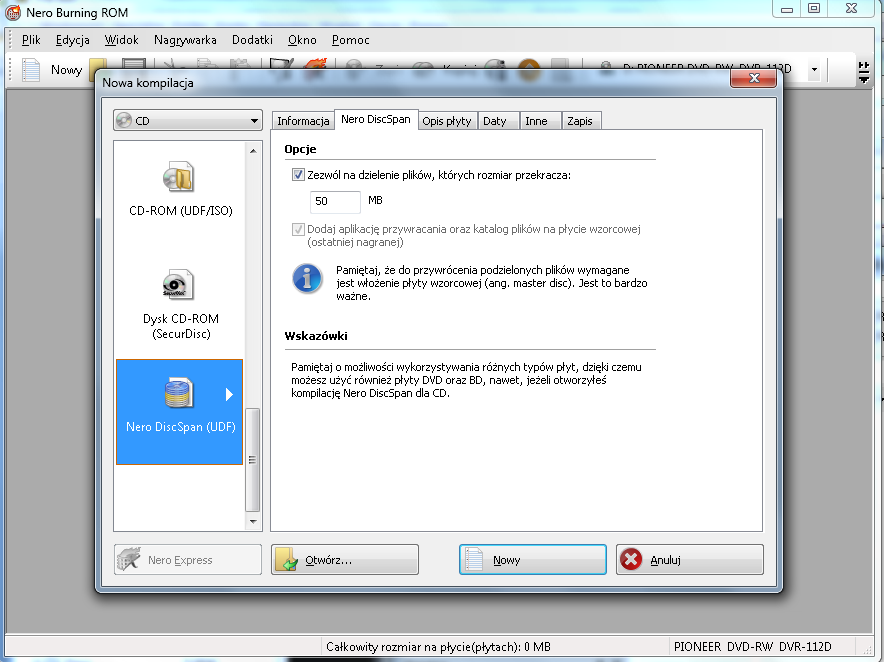Click the toolbar overflow handle at the right edge

click(x=864, y=72)
